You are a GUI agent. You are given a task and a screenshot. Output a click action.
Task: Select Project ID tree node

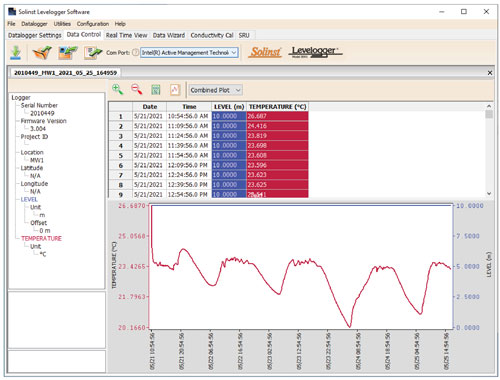click(34, 137)
